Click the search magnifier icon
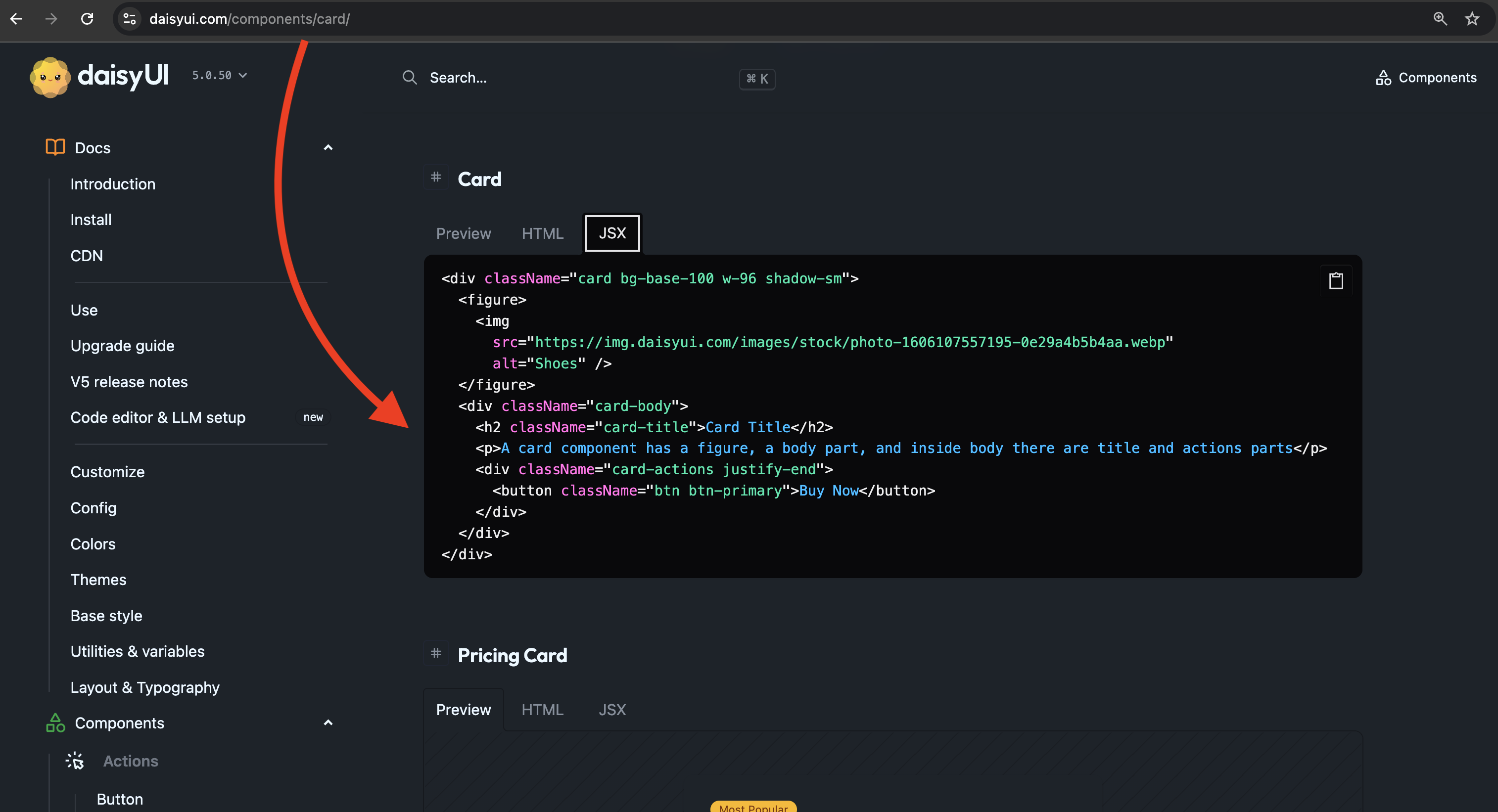 click(x=410, y=77)
